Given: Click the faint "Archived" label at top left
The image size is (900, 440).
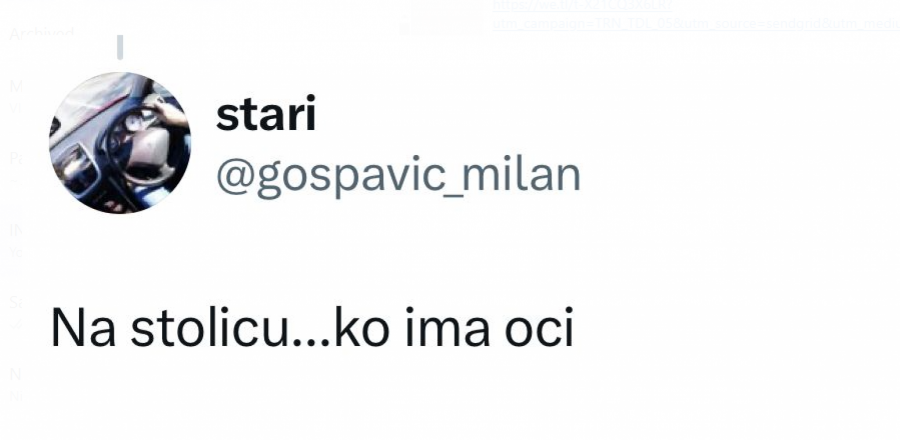Looking at the screenshot, I should (x=42, y=33).
